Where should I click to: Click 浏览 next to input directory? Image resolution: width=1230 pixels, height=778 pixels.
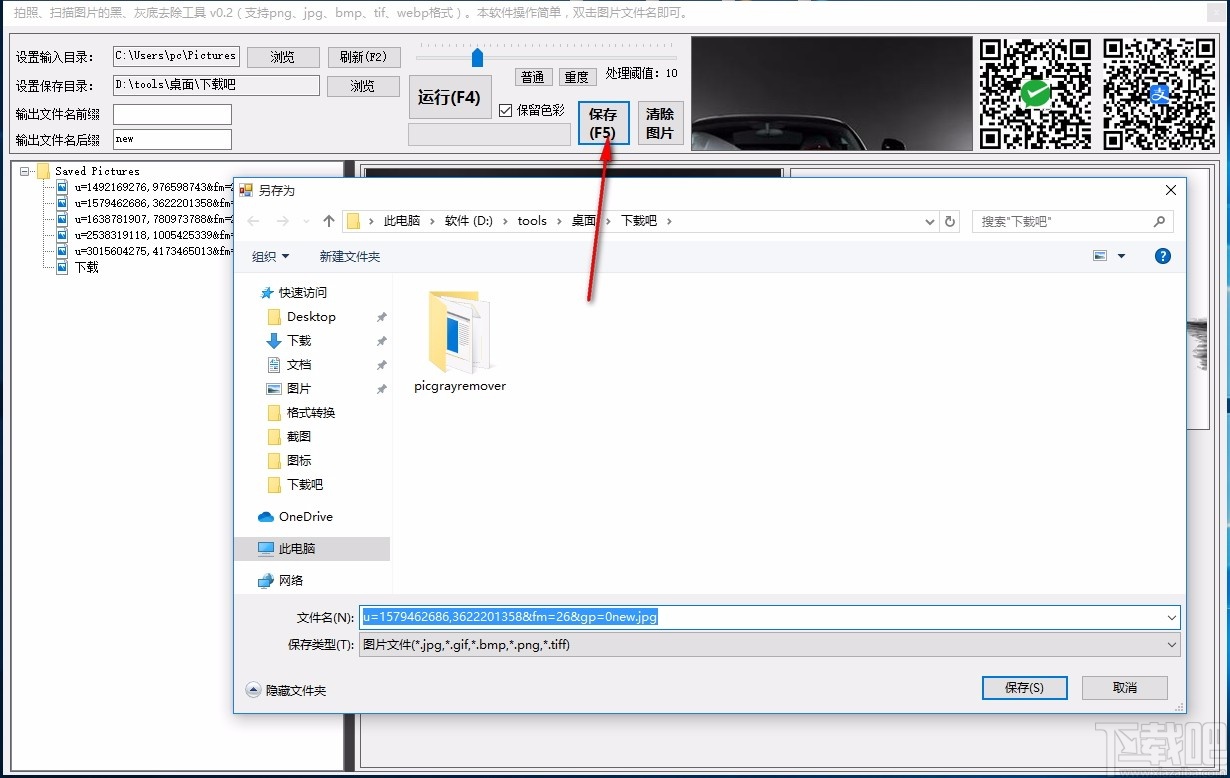[x=283, y=57]
